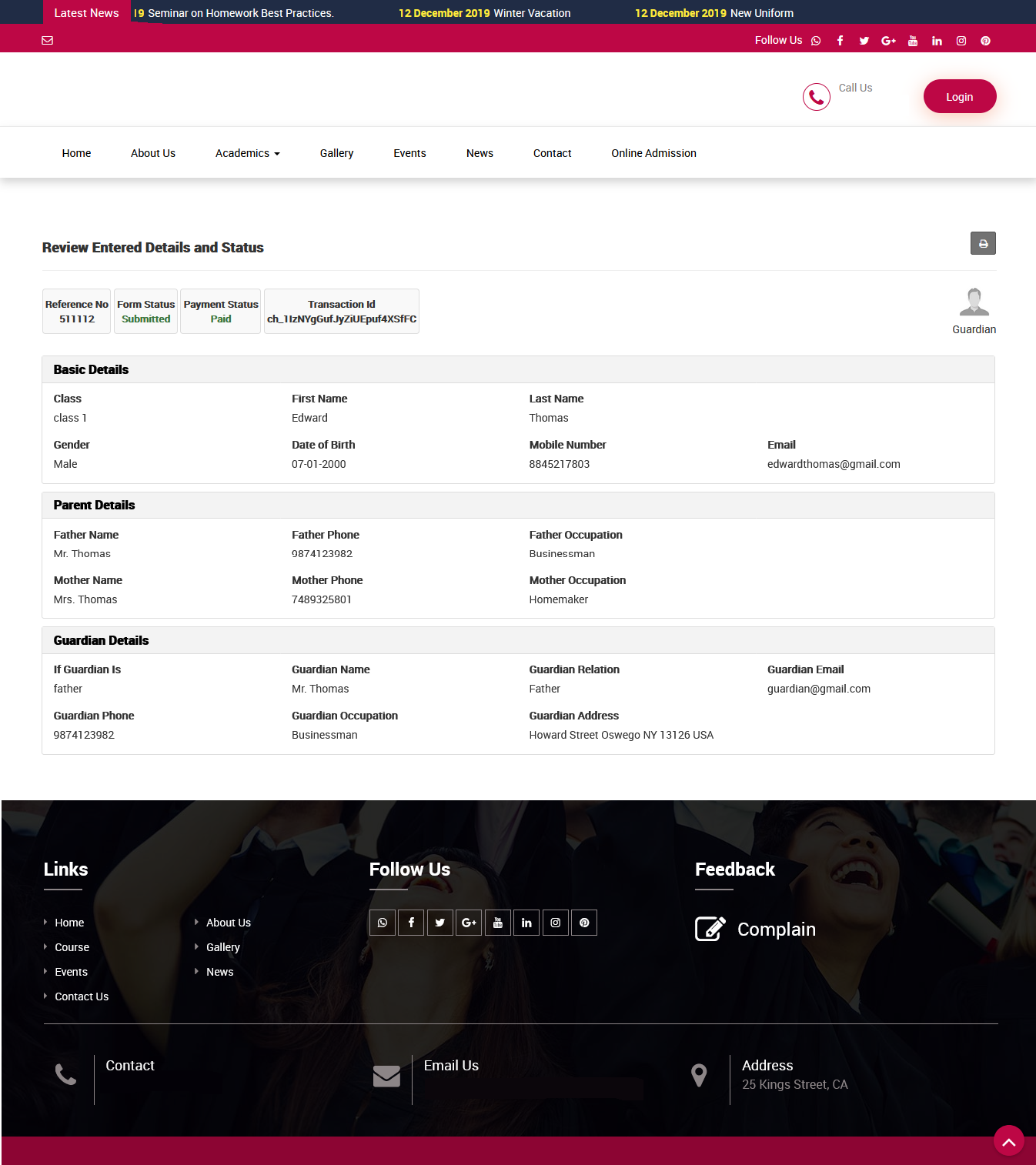Open the school's Facebook page from the header
This screenshot has height=1165, width=1036.
coord(840,40)
